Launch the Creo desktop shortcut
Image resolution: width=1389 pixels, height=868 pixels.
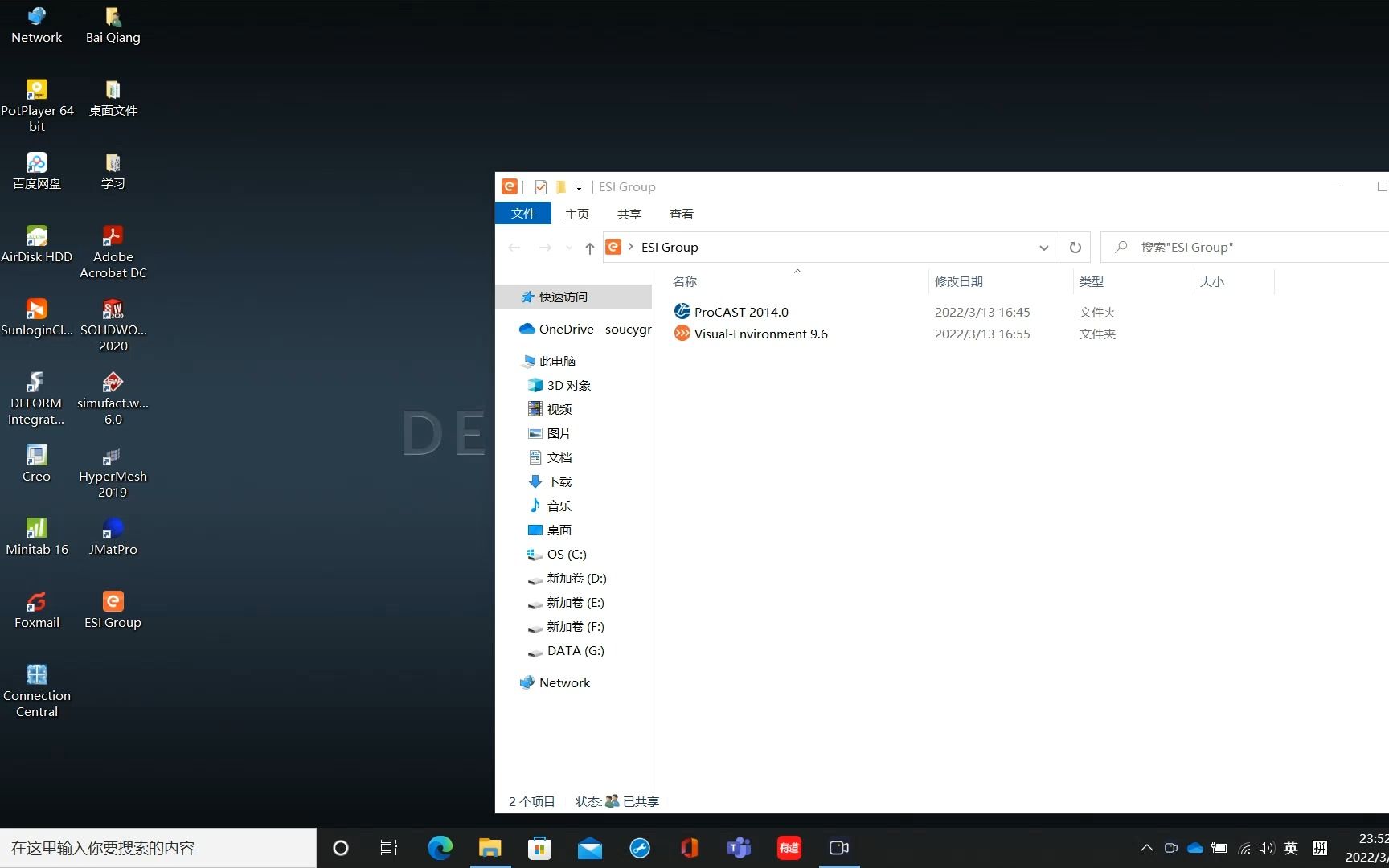pos(37,464)
